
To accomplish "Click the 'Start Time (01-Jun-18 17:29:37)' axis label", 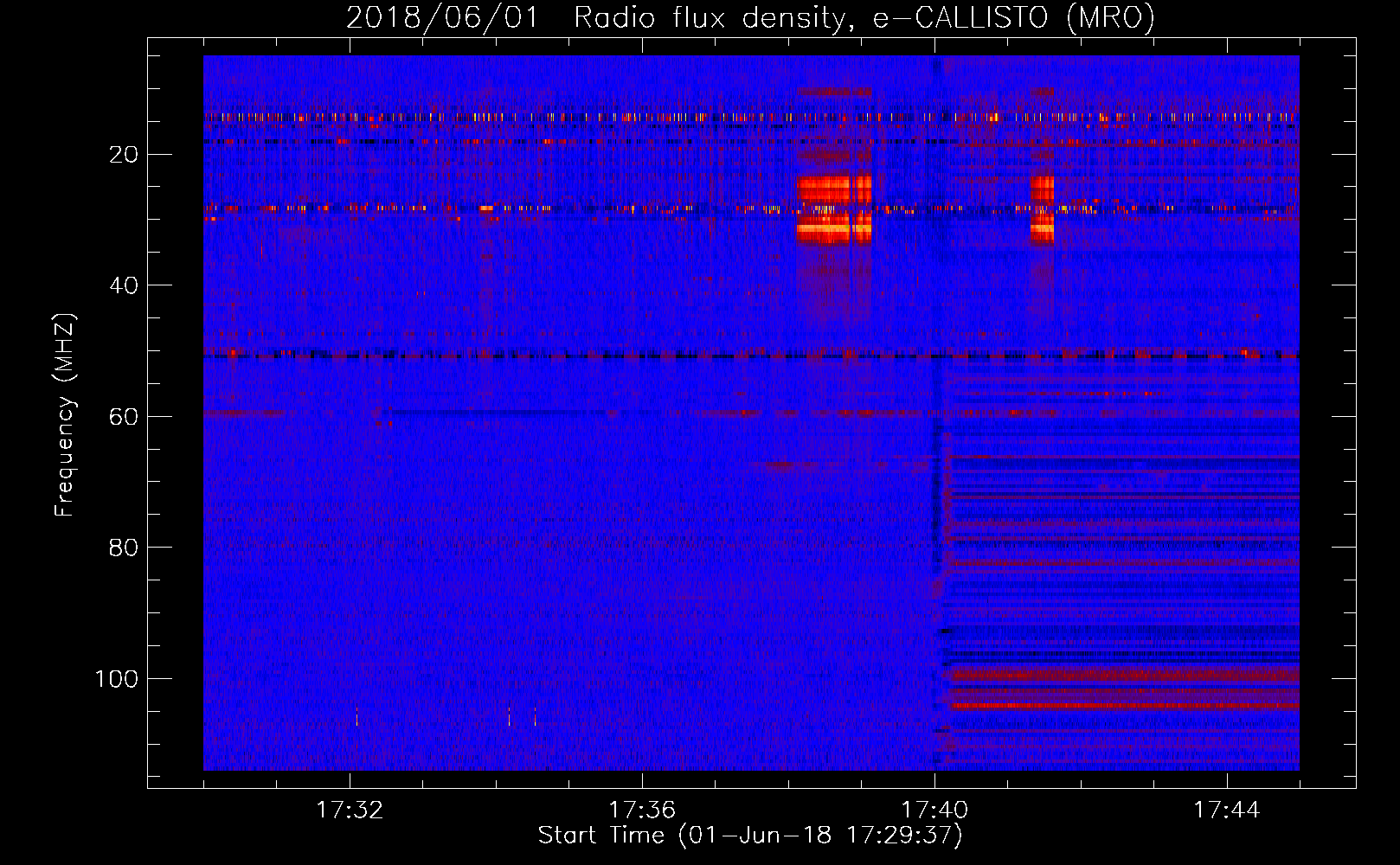I will (750, 836).
